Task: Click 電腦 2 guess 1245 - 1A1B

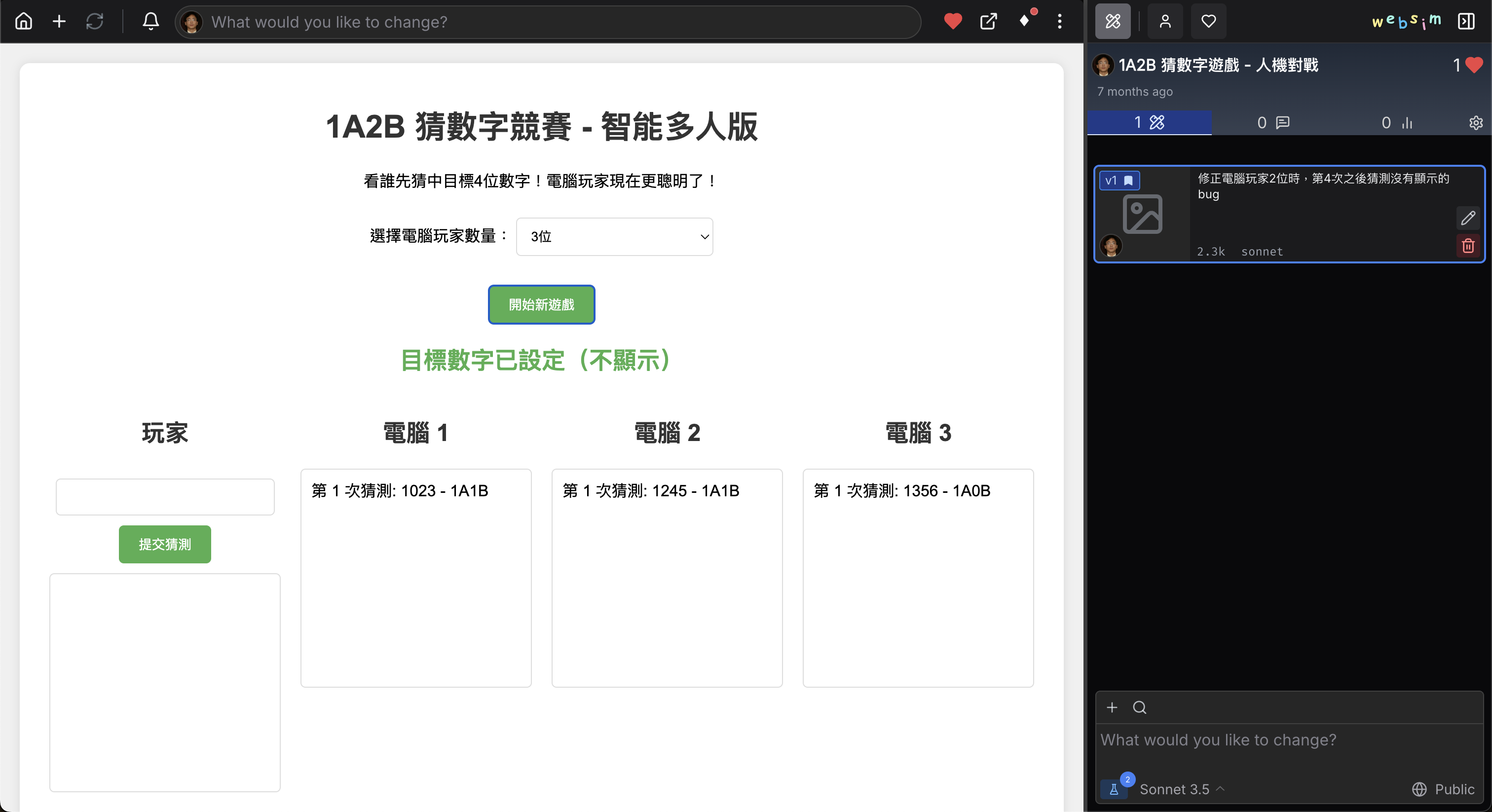Action: [x=651, y=491]
